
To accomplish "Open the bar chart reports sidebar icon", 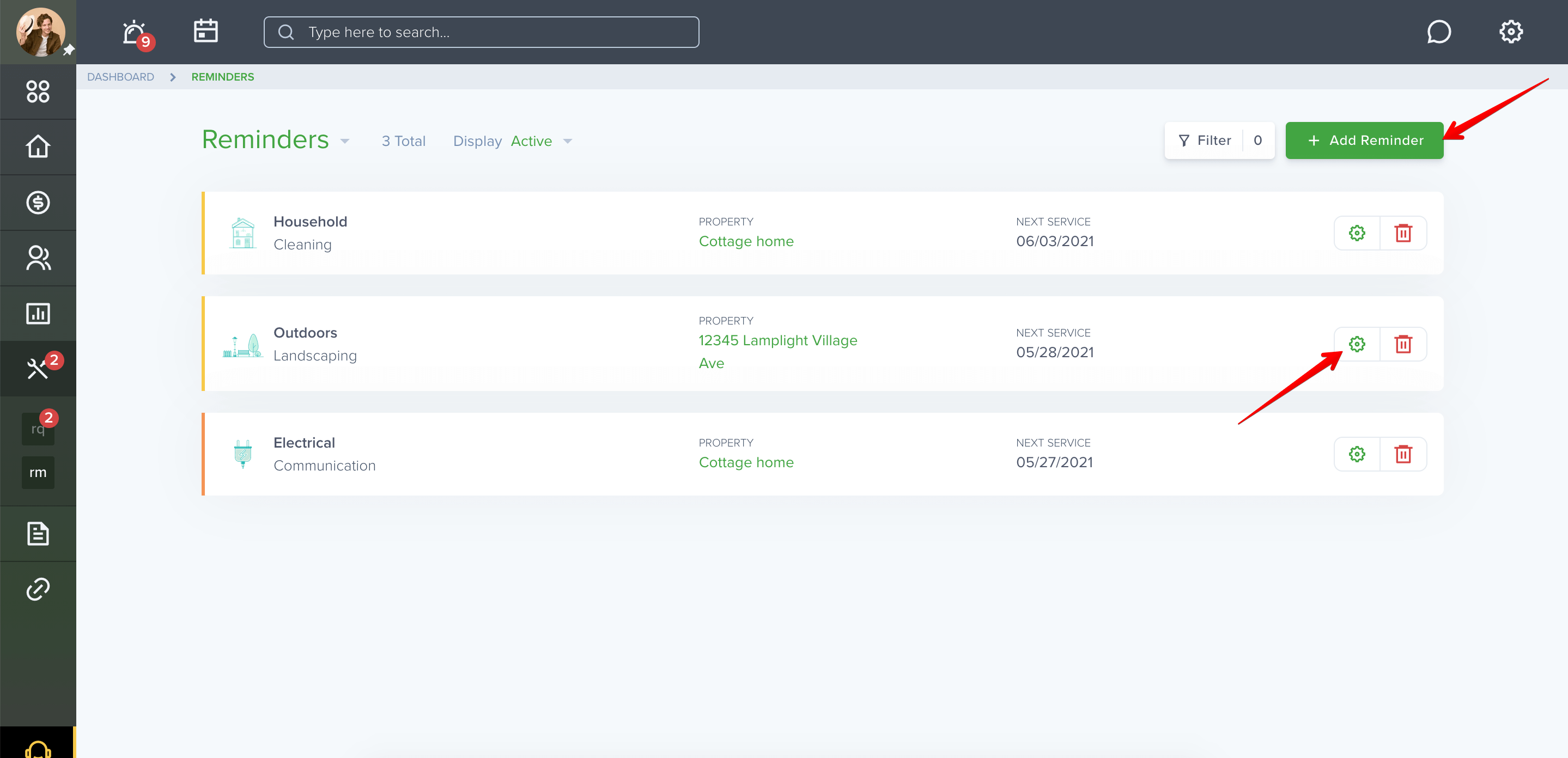I will pyautogui.click(x=38, y=313).
